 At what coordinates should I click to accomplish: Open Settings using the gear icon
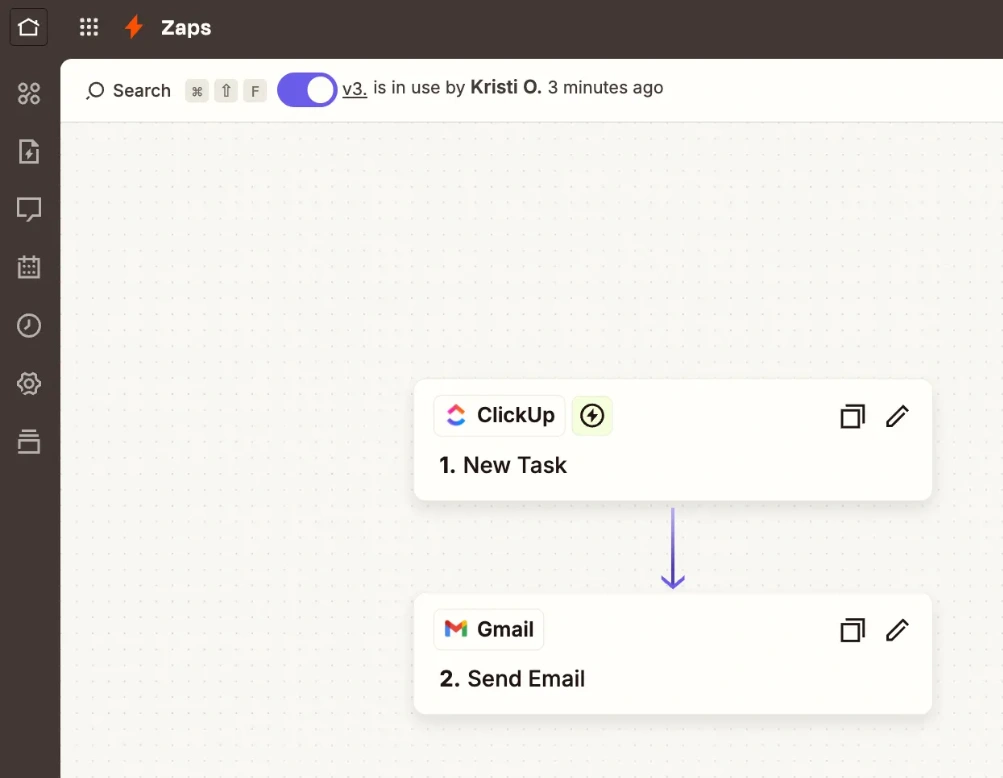pos(28,383)
